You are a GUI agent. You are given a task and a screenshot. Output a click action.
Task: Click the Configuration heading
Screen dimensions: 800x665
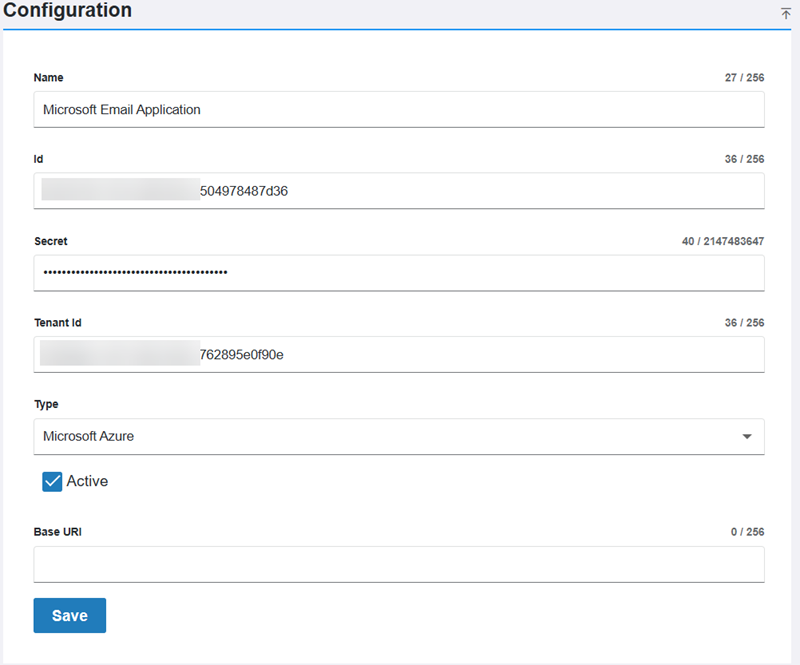click(68, 10)
